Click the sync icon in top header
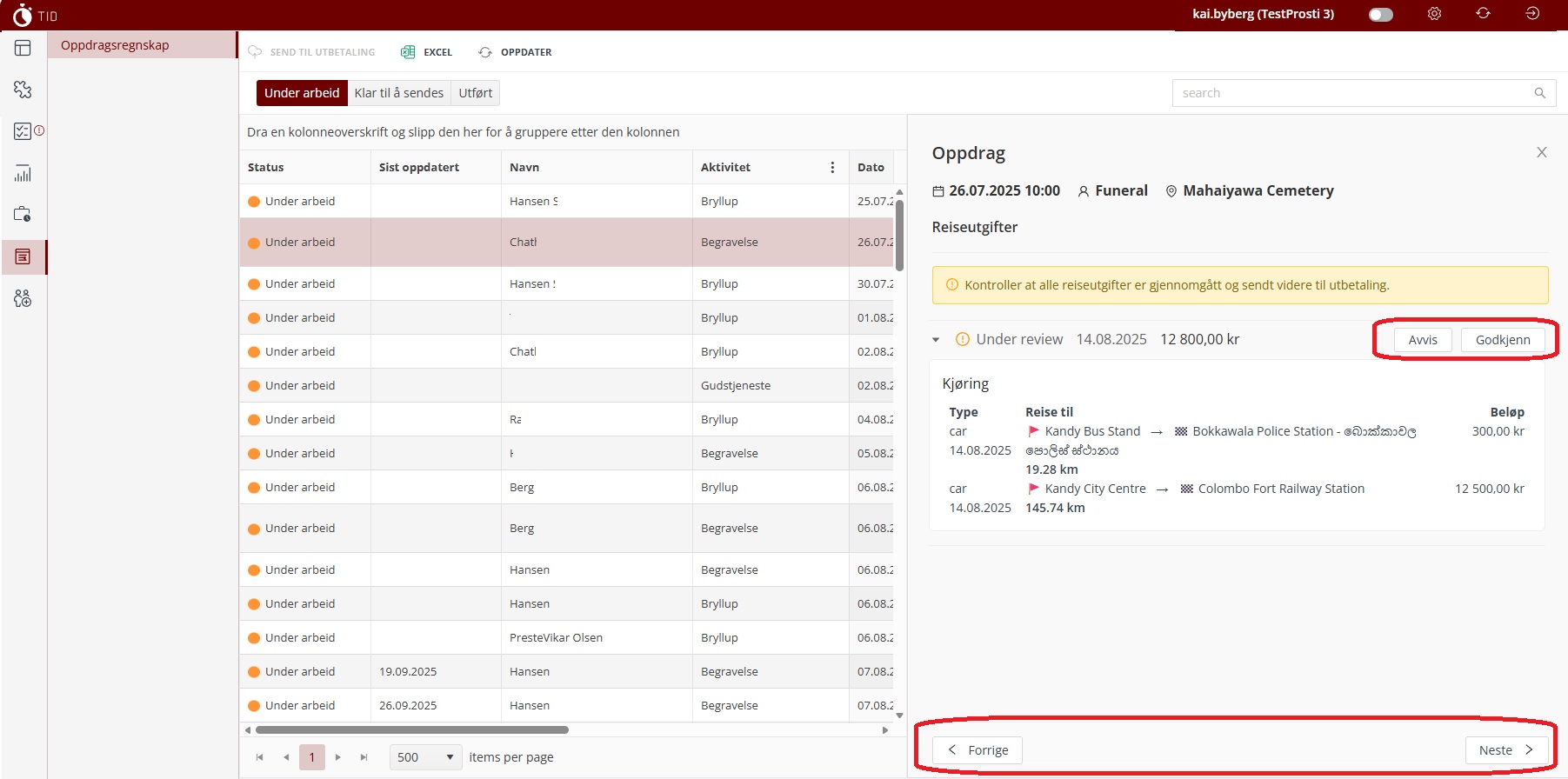1568x779 pixels. click(x=1483, y=14)
